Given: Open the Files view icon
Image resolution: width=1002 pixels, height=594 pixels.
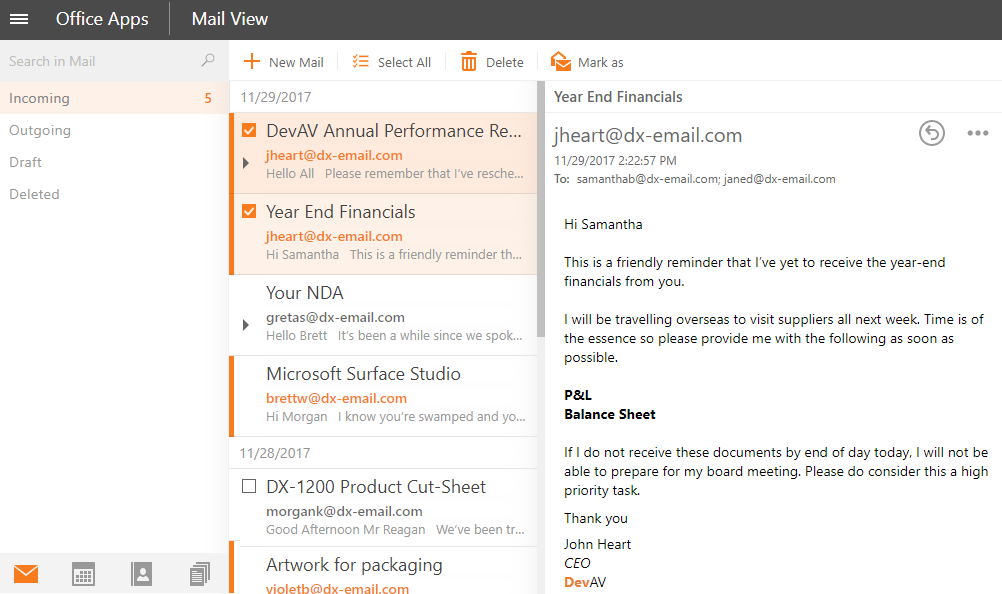Looking at the screenshot, I should pyautogui.click(x=200, y=574).
